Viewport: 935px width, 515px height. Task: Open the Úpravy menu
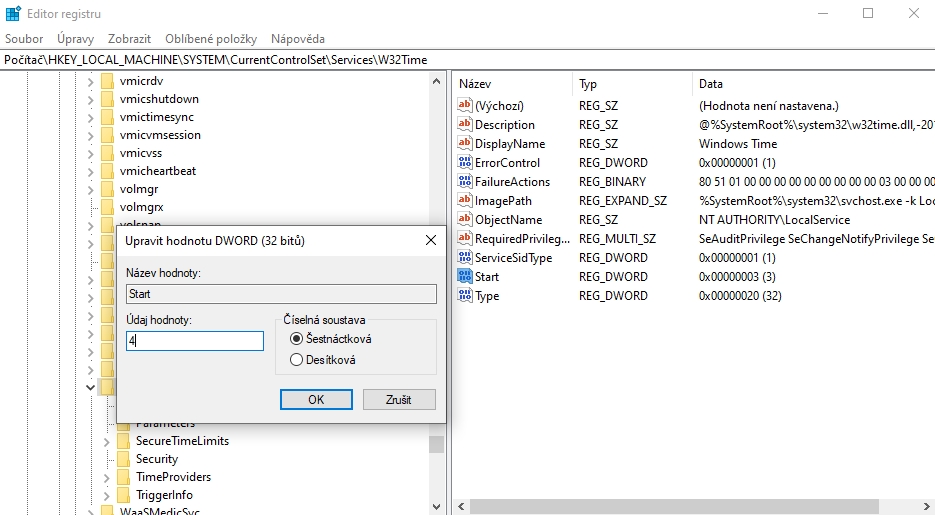coord(76,39)
